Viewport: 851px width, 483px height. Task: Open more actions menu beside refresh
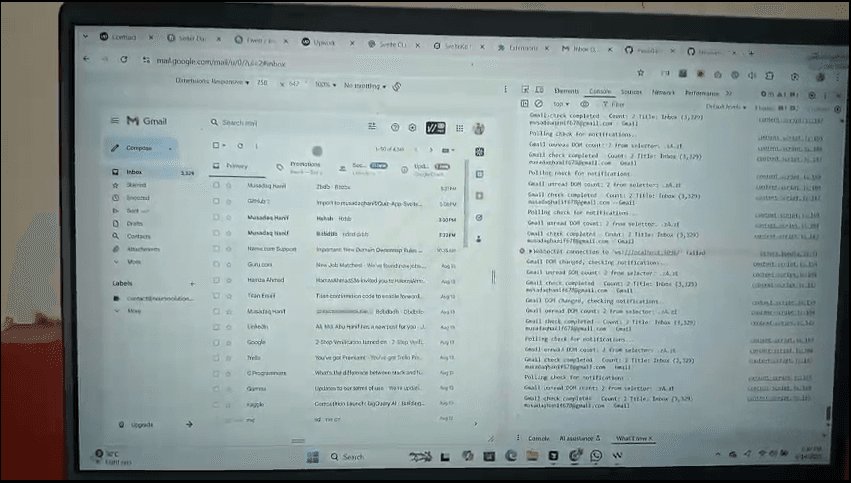point(256,146)
